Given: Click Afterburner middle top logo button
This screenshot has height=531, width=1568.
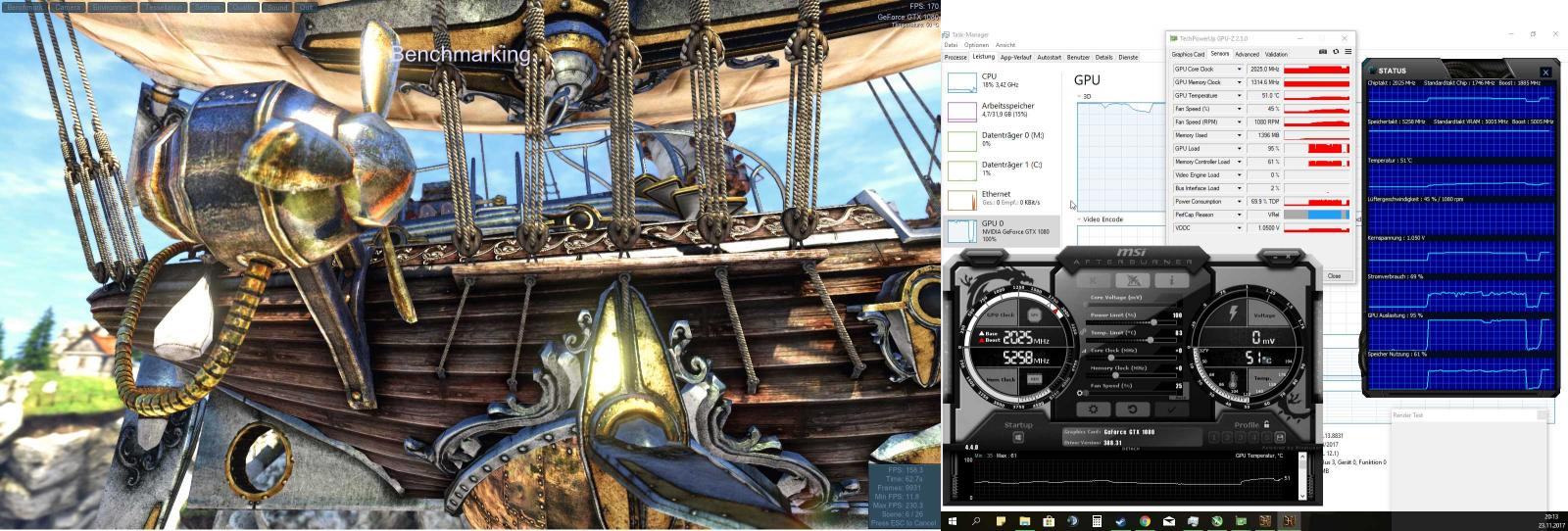Looking at the screenshot, I should pos(1132,280).
